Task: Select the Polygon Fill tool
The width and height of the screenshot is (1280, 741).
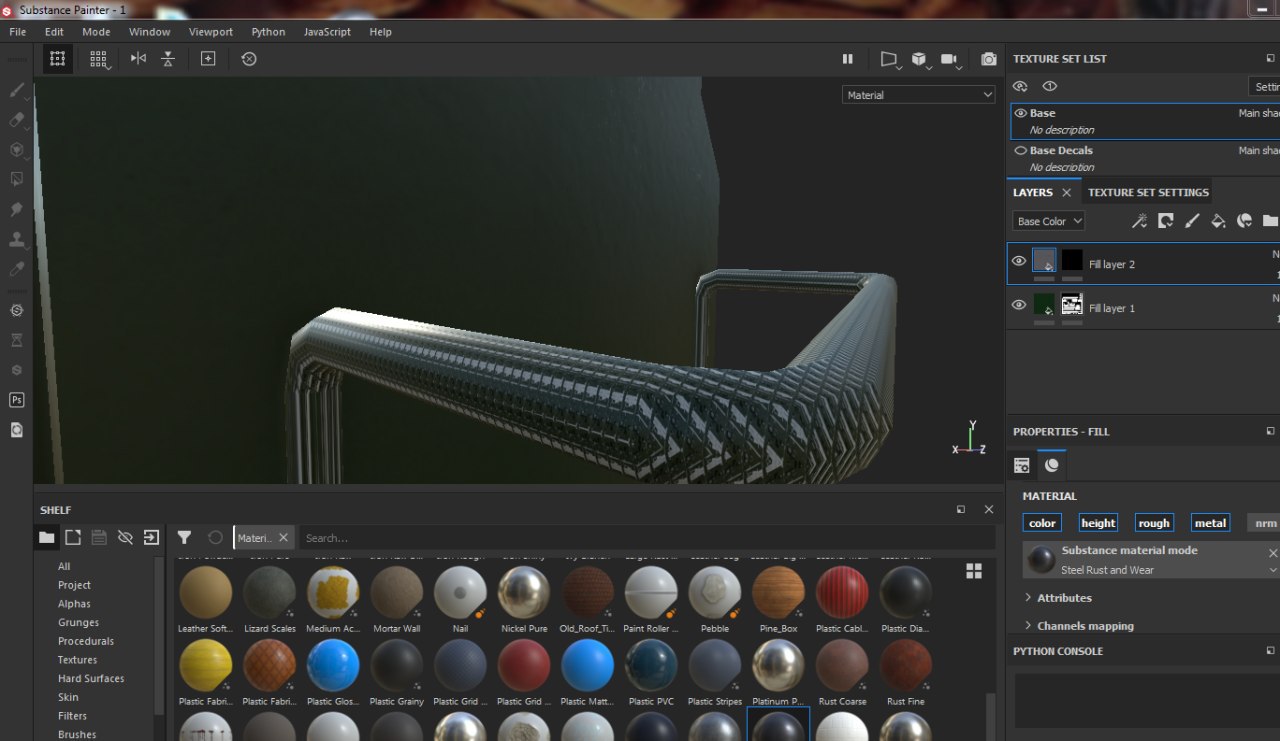Action: [17, 180]
